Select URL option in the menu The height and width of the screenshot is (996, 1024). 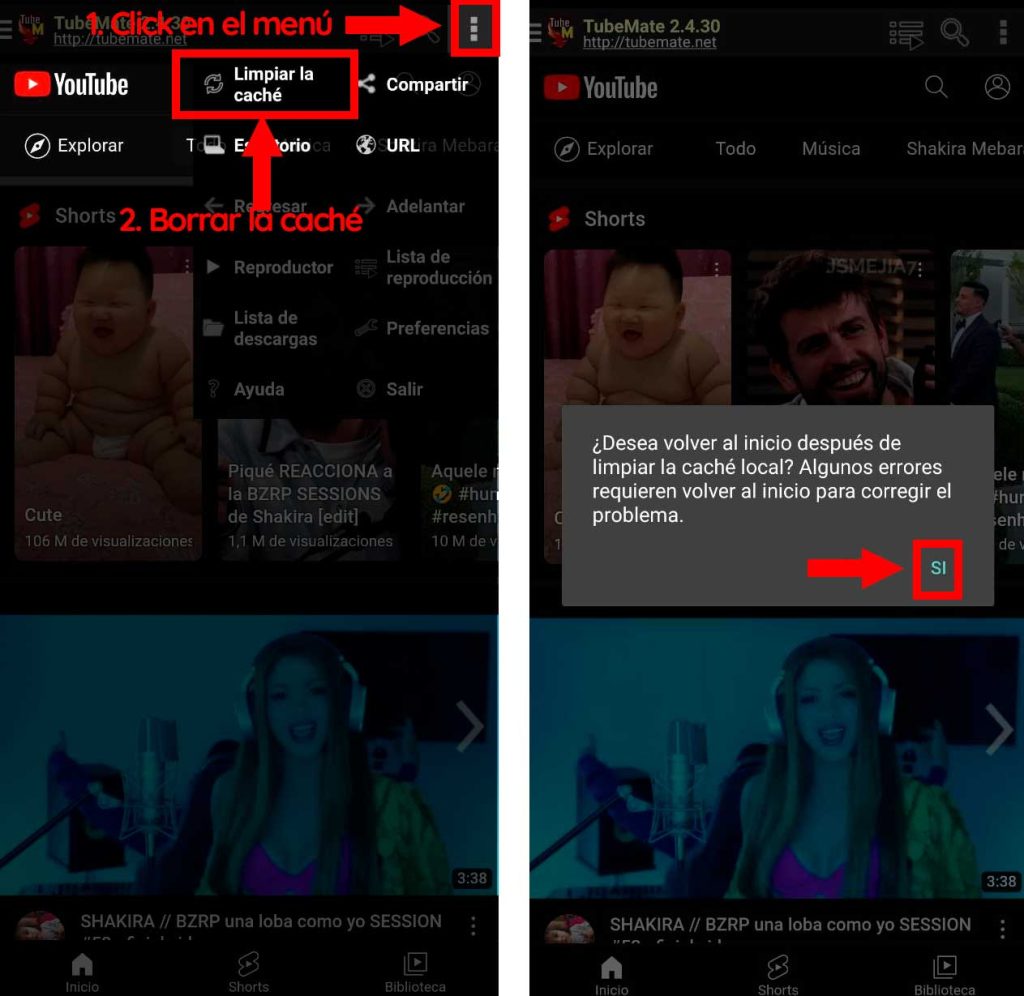389,145
